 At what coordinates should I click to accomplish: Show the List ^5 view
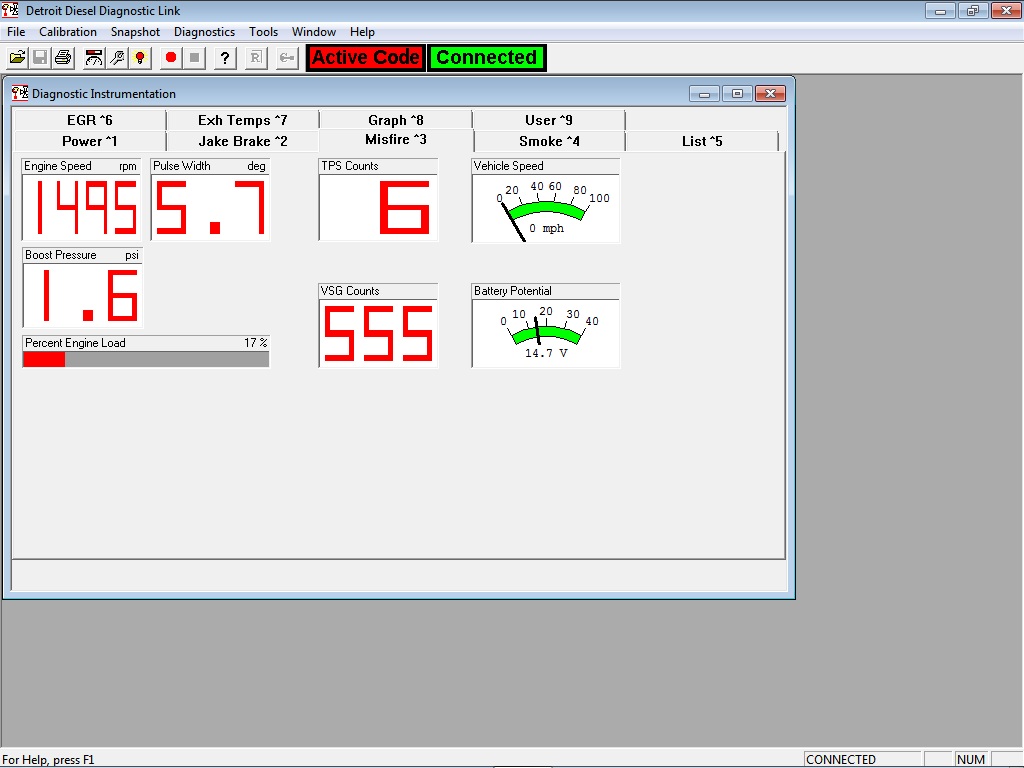[x=700, y=140]
